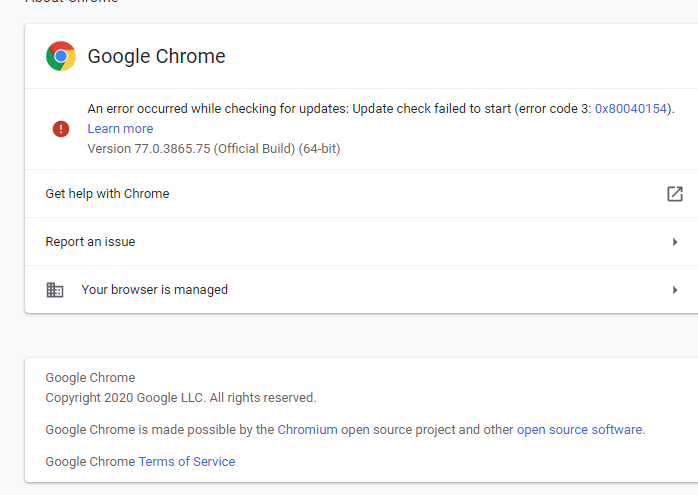Click the update check error message text

click(x=381, y=109)
